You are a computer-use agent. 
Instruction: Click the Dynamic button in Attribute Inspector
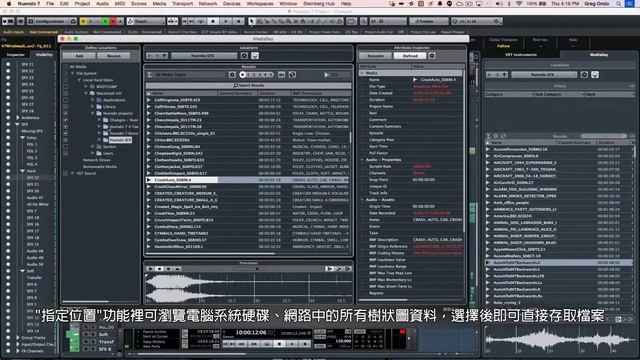point(375,56)
